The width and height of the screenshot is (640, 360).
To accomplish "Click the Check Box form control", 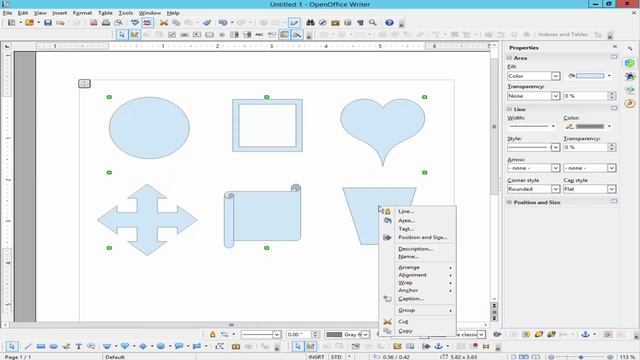I will pyautogui.click(x=172, y=35).
